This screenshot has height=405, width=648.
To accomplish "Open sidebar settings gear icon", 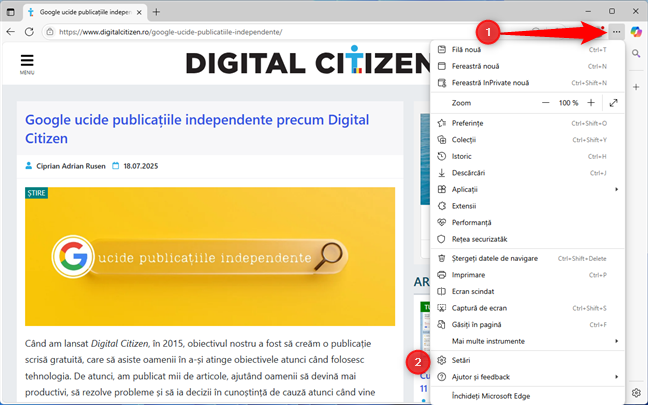I will (x=636, y=392).
